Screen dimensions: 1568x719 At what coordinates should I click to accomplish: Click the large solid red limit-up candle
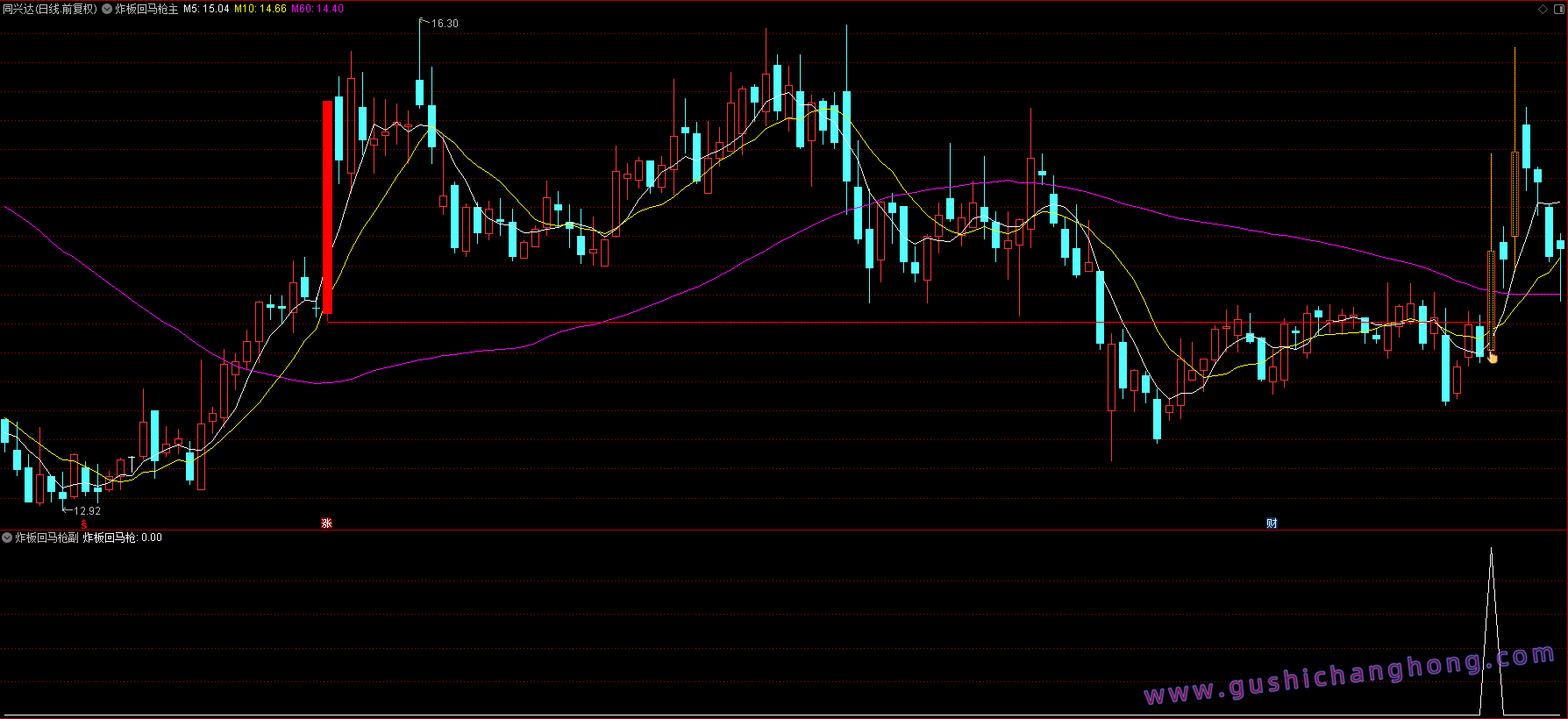point(328,206)
